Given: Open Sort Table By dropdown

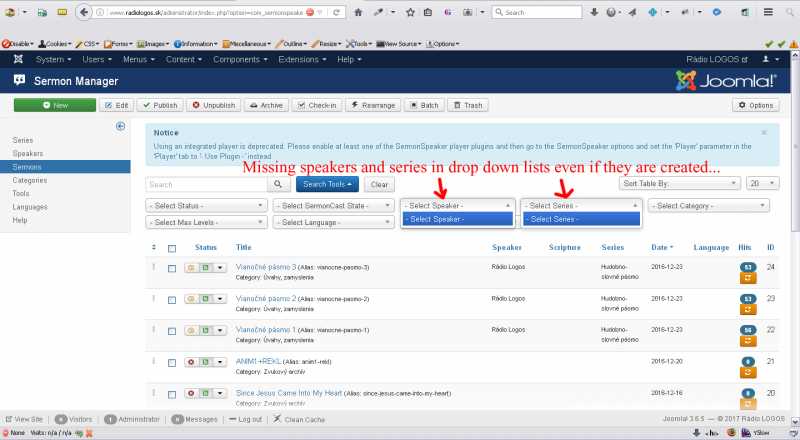Looking at the screenshot, I should pos(680,183).
